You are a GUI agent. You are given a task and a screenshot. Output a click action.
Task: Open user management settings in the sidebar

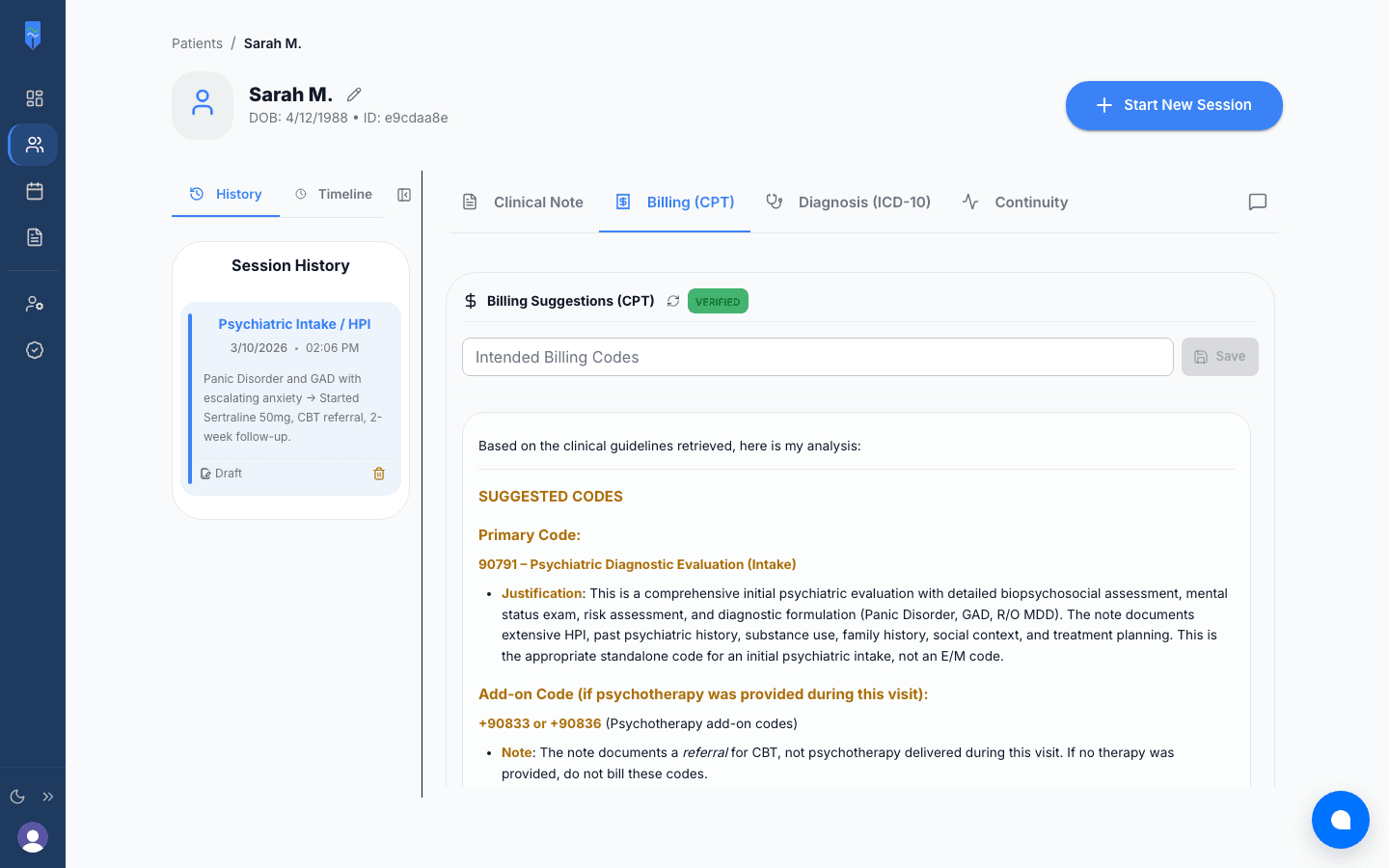pos(34,303)
